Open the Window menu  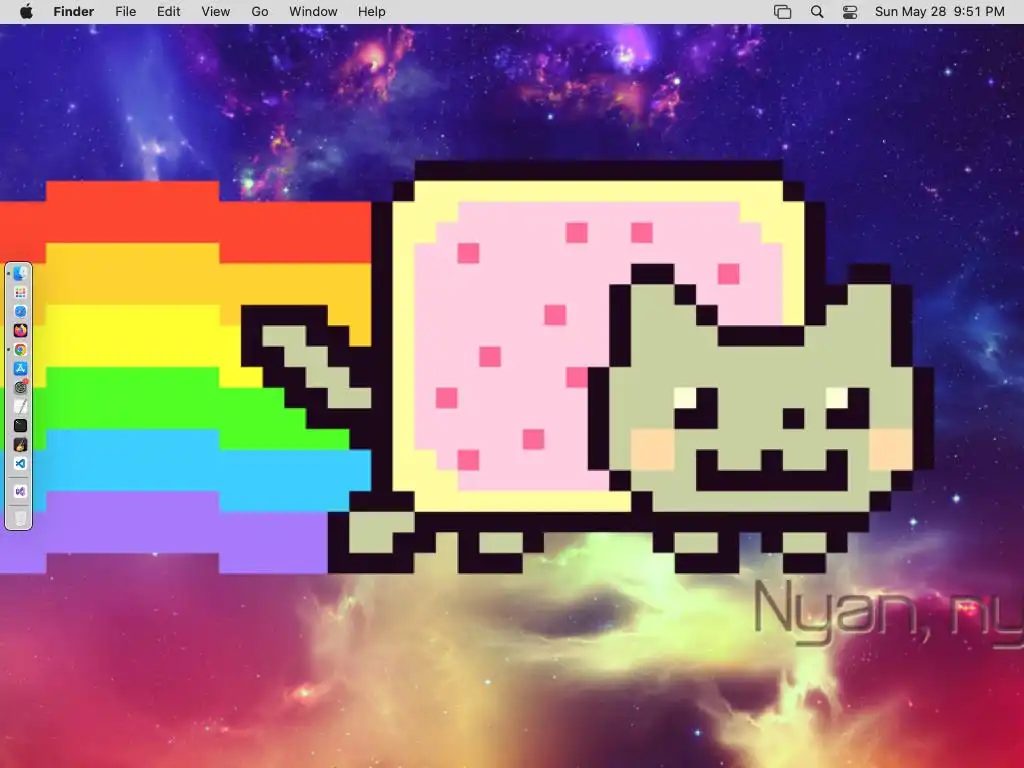(x=313, y=12)
